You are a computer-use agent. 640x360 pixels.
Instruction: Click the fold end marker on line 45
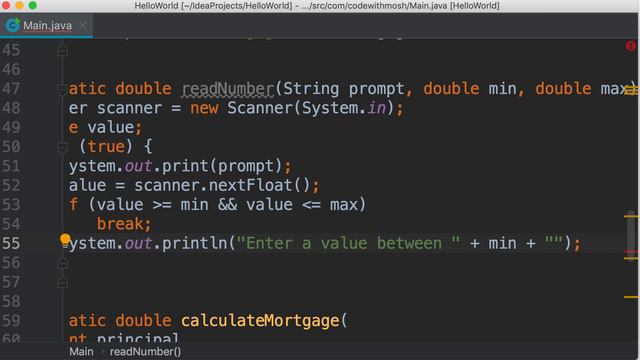62,51
